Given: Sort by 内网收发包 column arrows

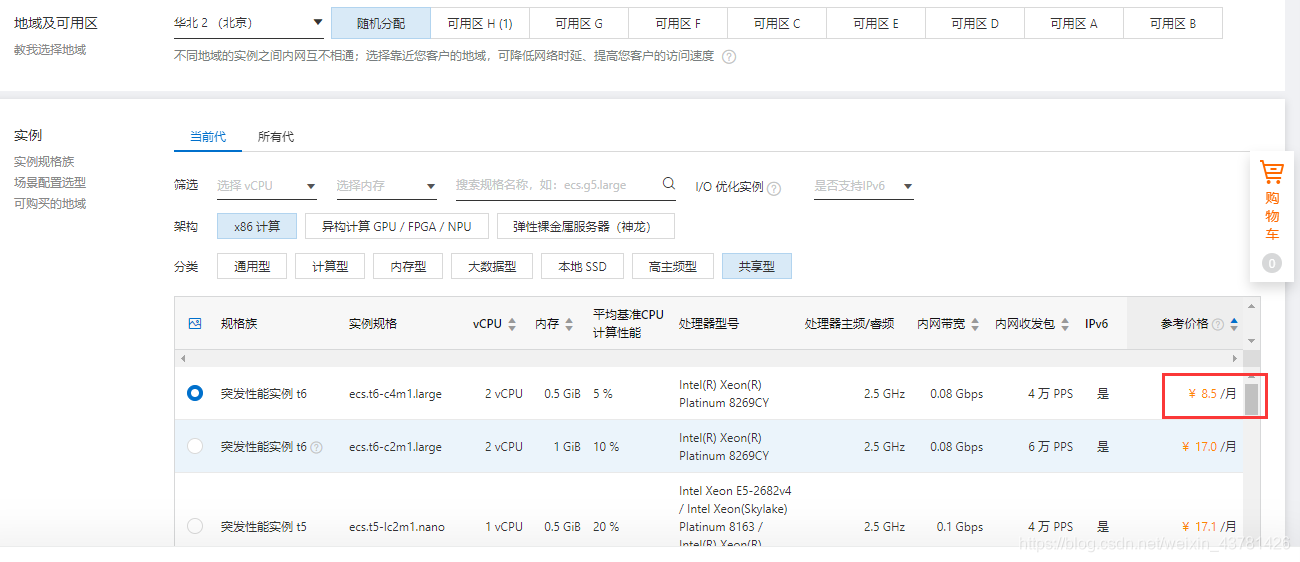Looking at the screenshot, I should click(1064, 324).
